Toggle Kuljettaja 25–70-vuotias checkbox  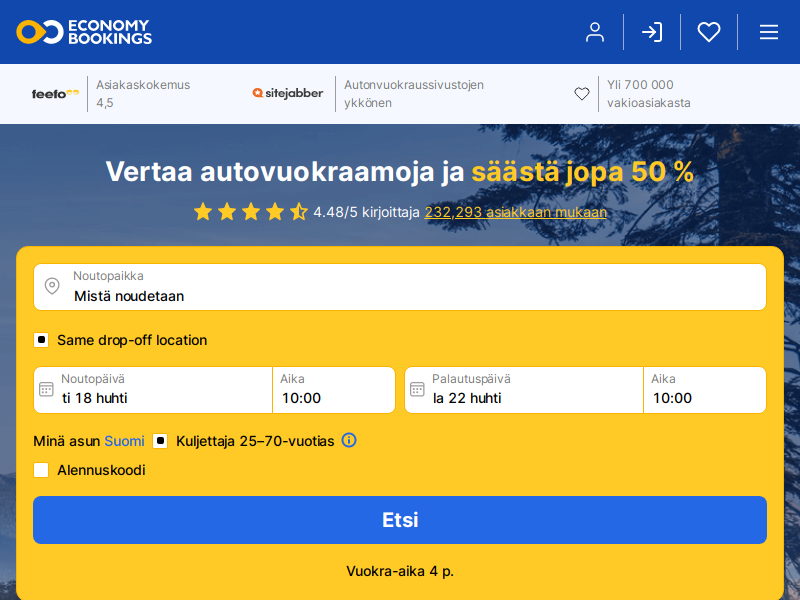coord(160,441)
